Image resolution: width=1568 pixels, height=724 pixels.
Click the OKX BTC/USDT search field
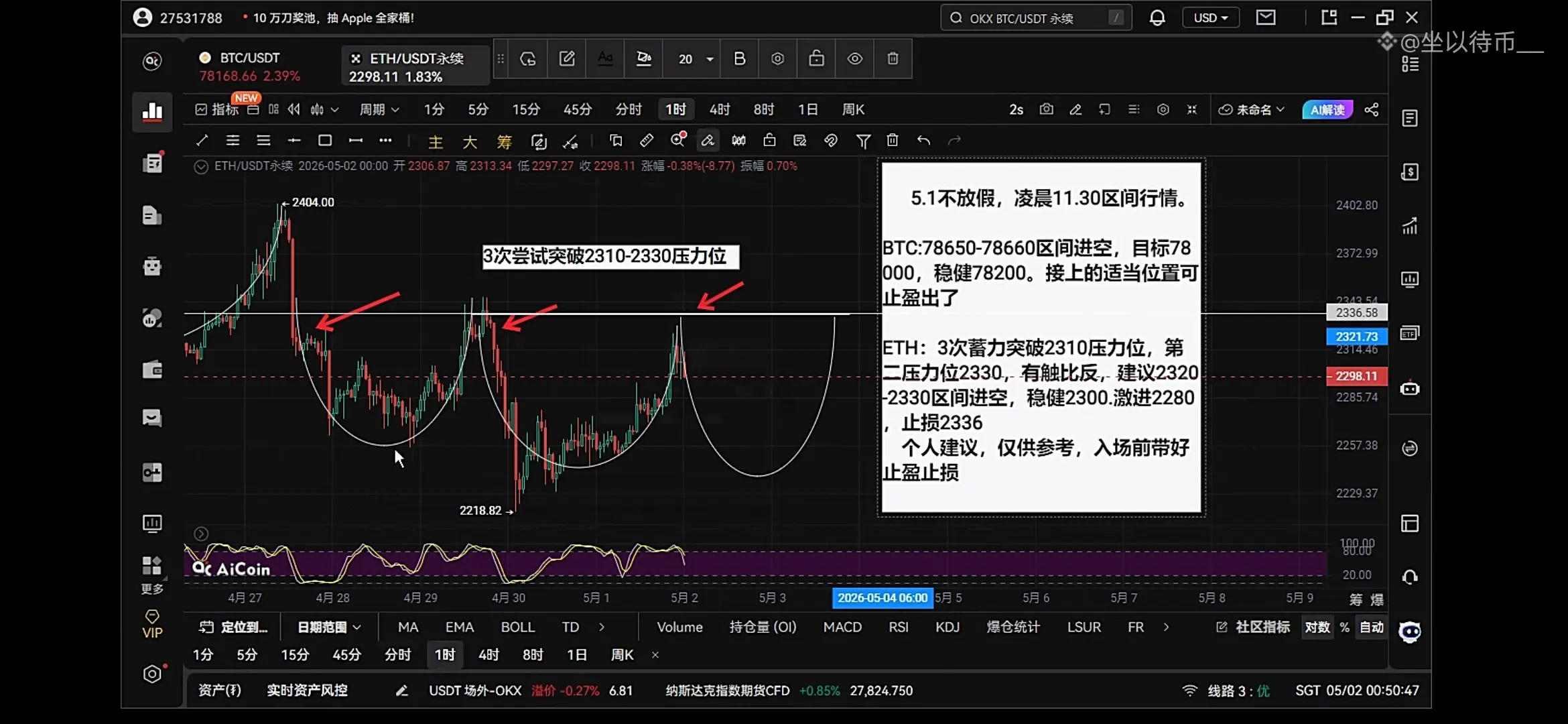[x=1036, y=18]
